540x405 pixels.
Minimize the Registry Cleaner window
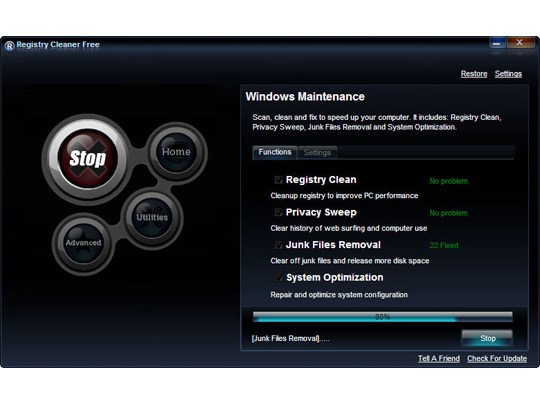497,43
